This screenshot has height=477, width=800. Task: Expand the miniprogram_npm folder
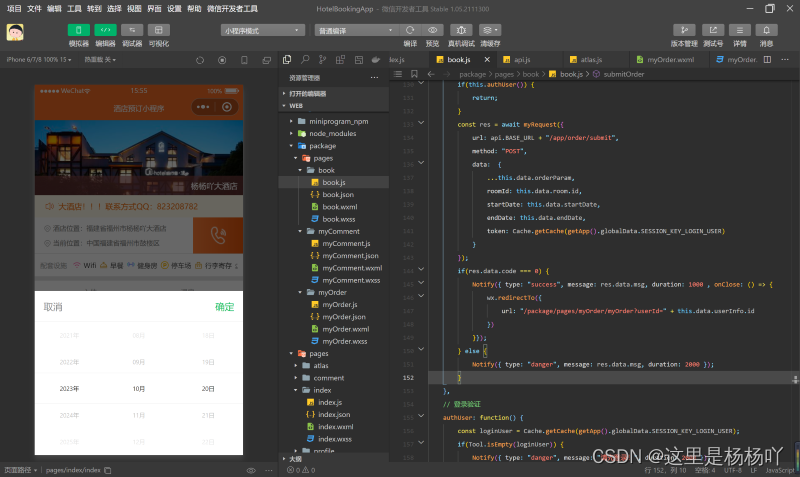(x=292, y=121)
